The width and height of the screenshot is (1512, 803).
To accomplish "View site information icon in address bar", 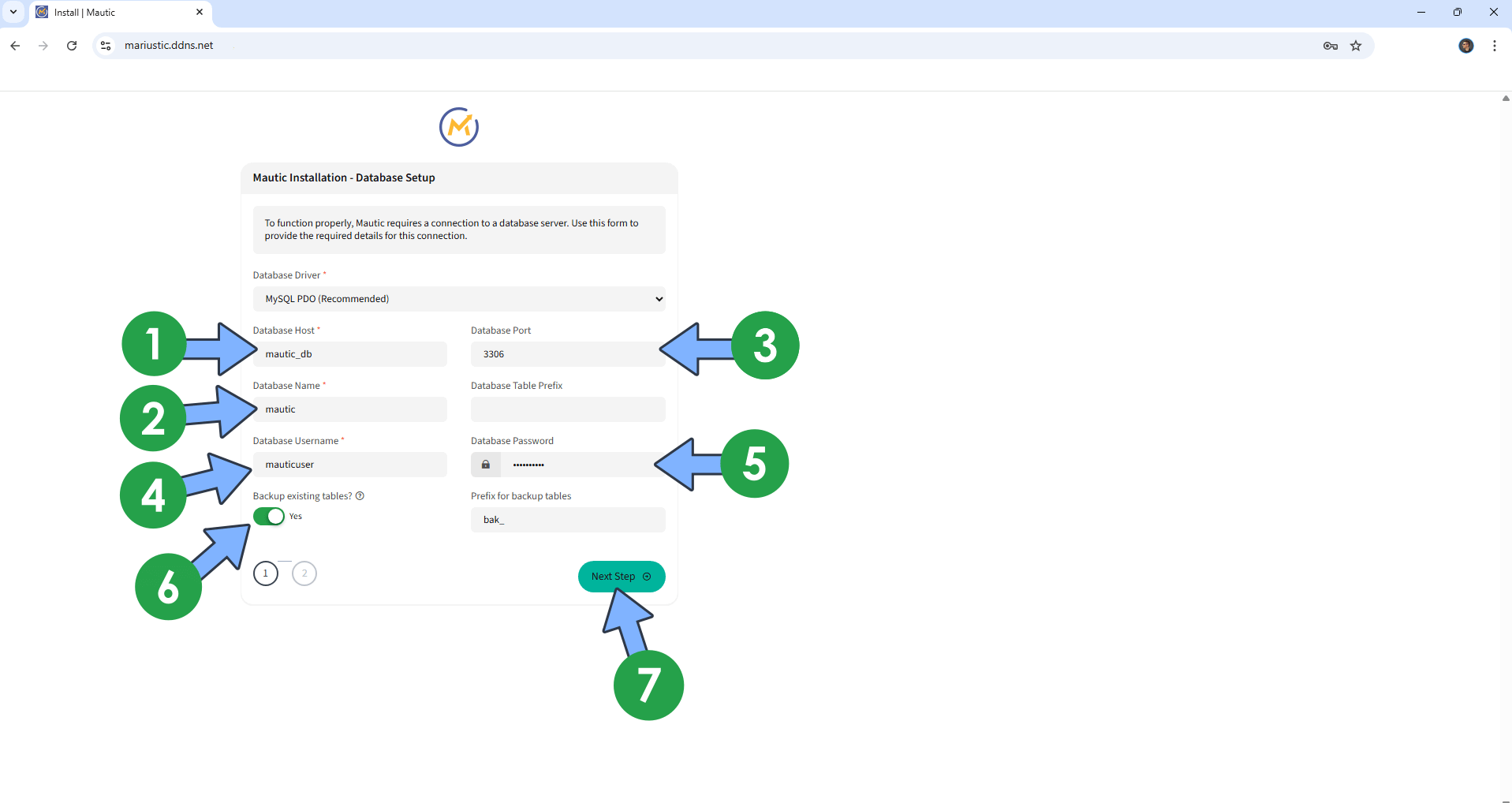I will point(106,46).
